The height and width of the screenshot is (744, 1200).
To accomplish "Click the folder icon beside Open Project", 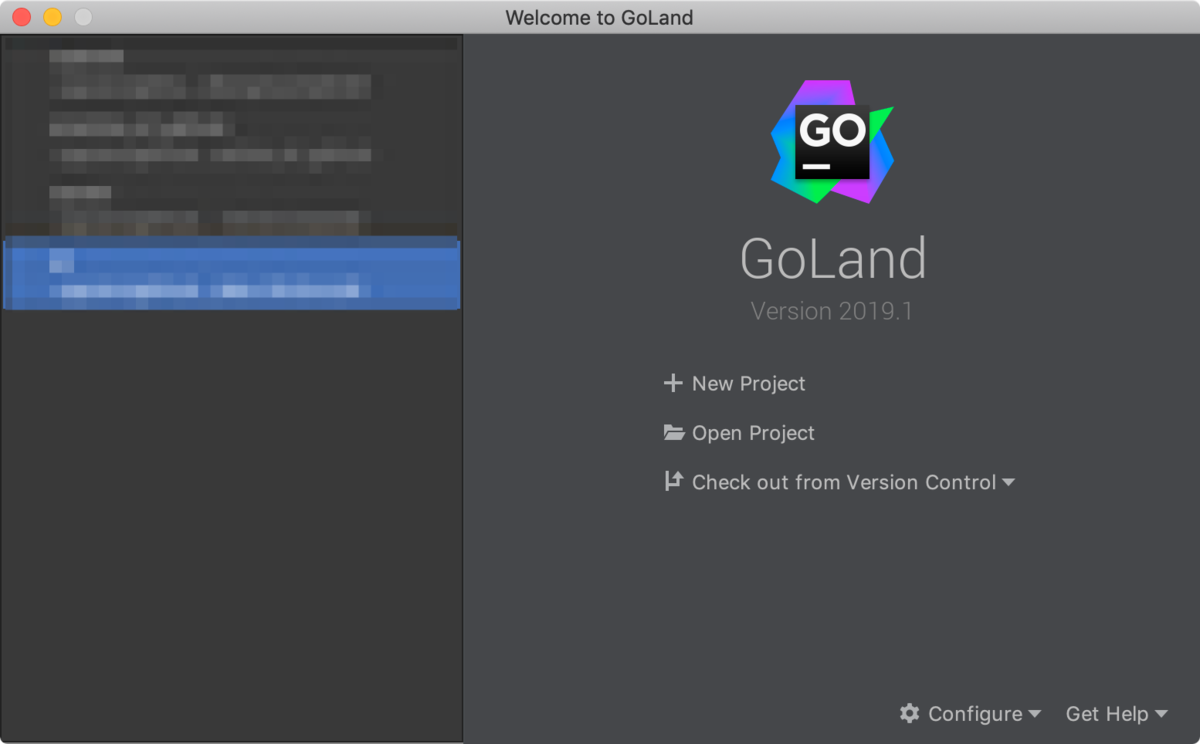I will click(x=674, y=432).
